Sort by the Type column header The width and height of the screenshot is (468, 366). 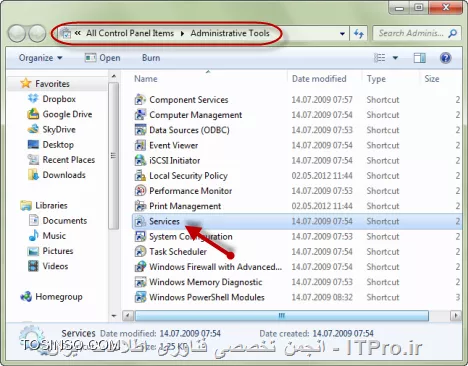(x=376, y=79)
